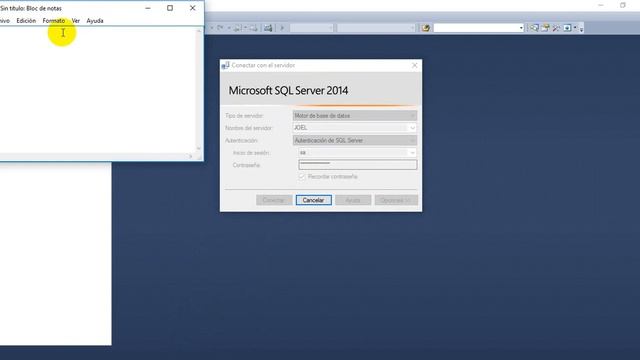Click the magnifier icon right of search box
Screen dimensions: 640x360
click(x=534, y=28)
